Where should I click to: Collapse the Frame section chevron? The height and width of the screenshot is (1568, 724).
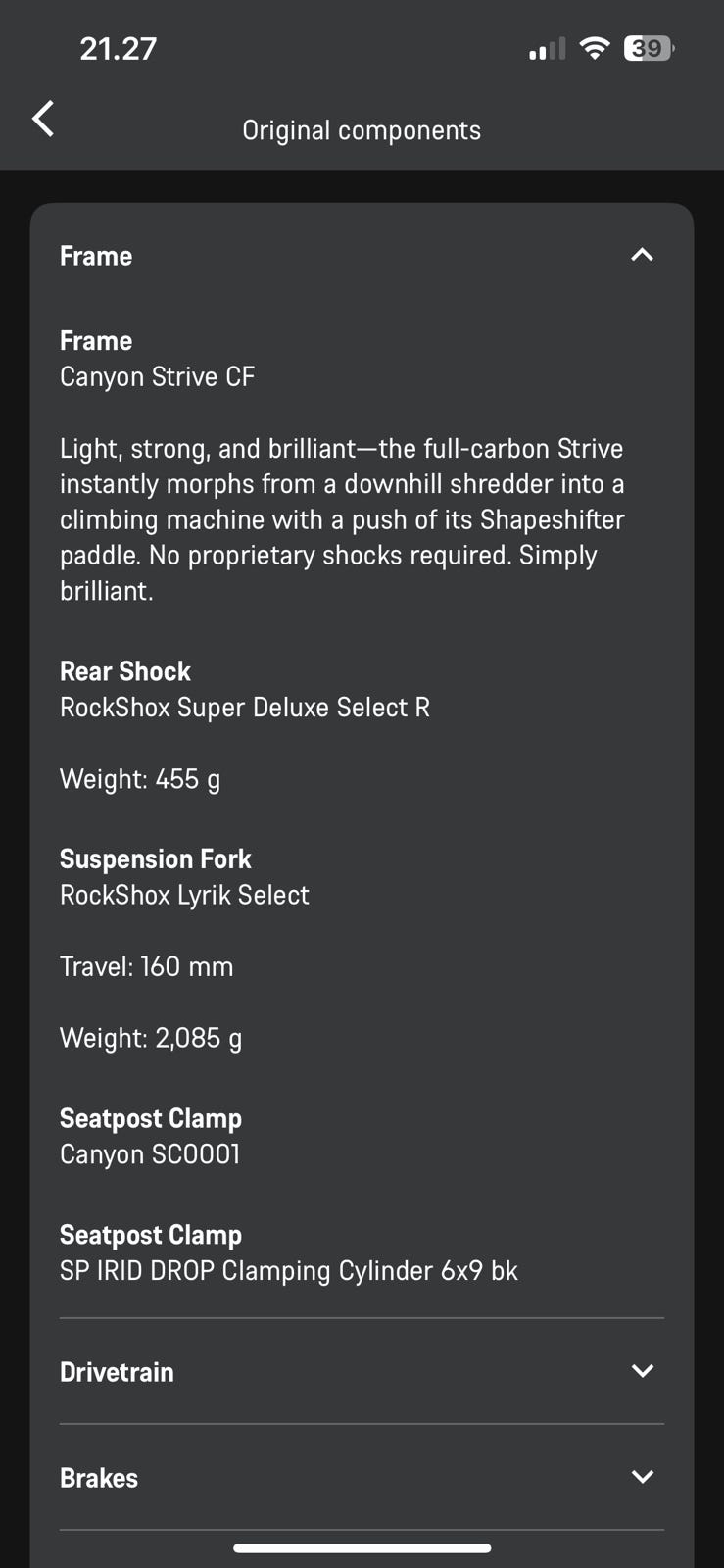642,255
